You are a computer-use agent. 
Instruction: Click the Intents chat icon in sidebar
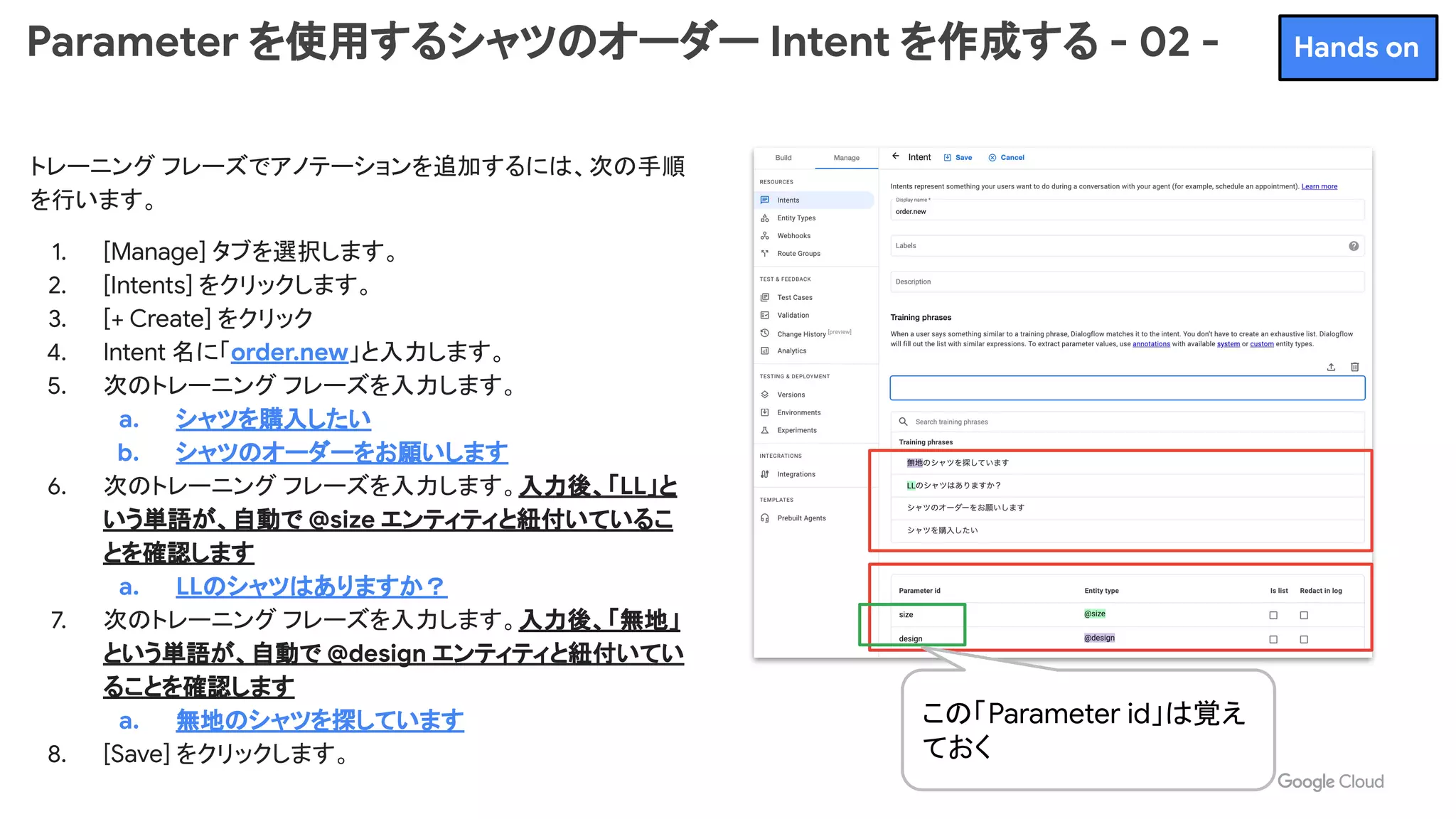click(x=765, y=200)
